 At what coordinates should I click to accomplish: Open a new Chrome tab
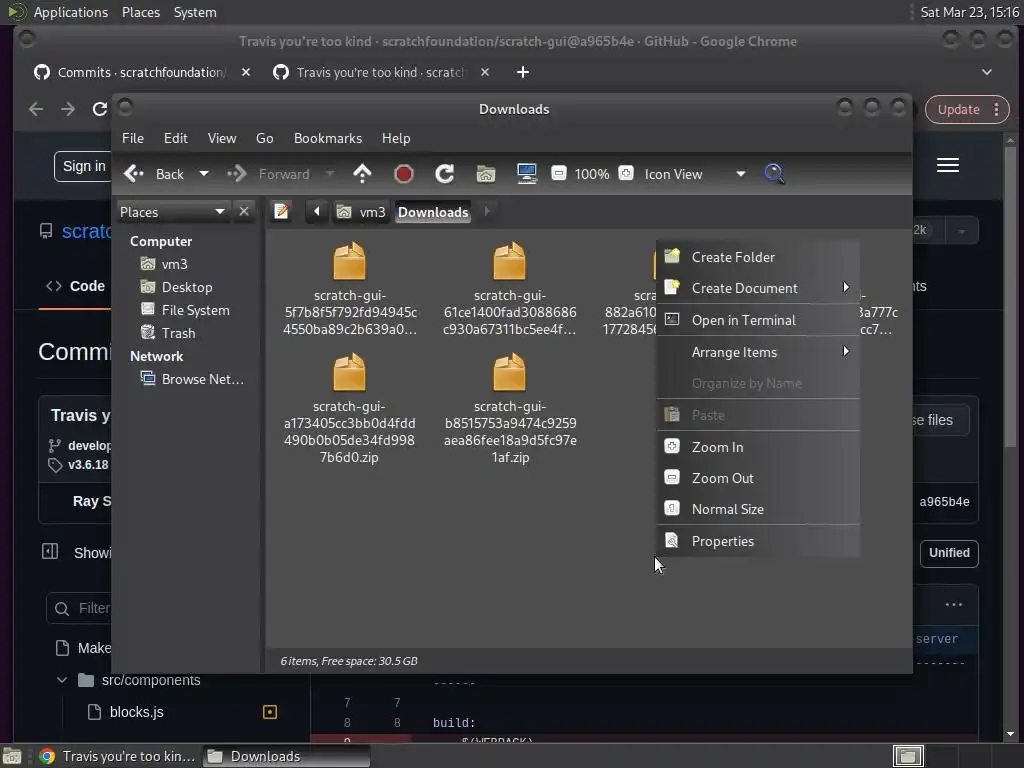522,72
